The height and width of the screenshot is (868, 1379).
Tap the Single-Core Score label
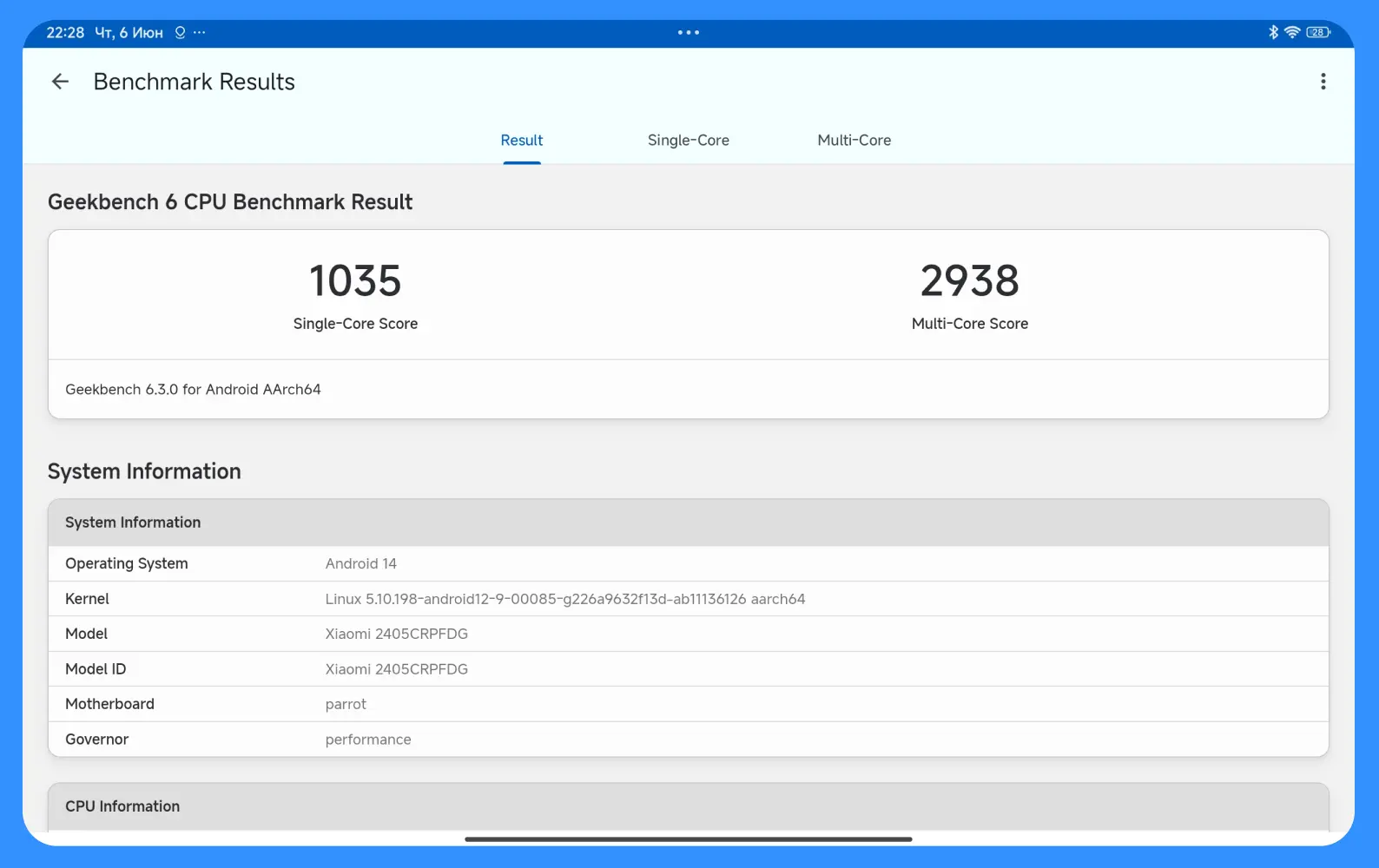click(355, 324)
